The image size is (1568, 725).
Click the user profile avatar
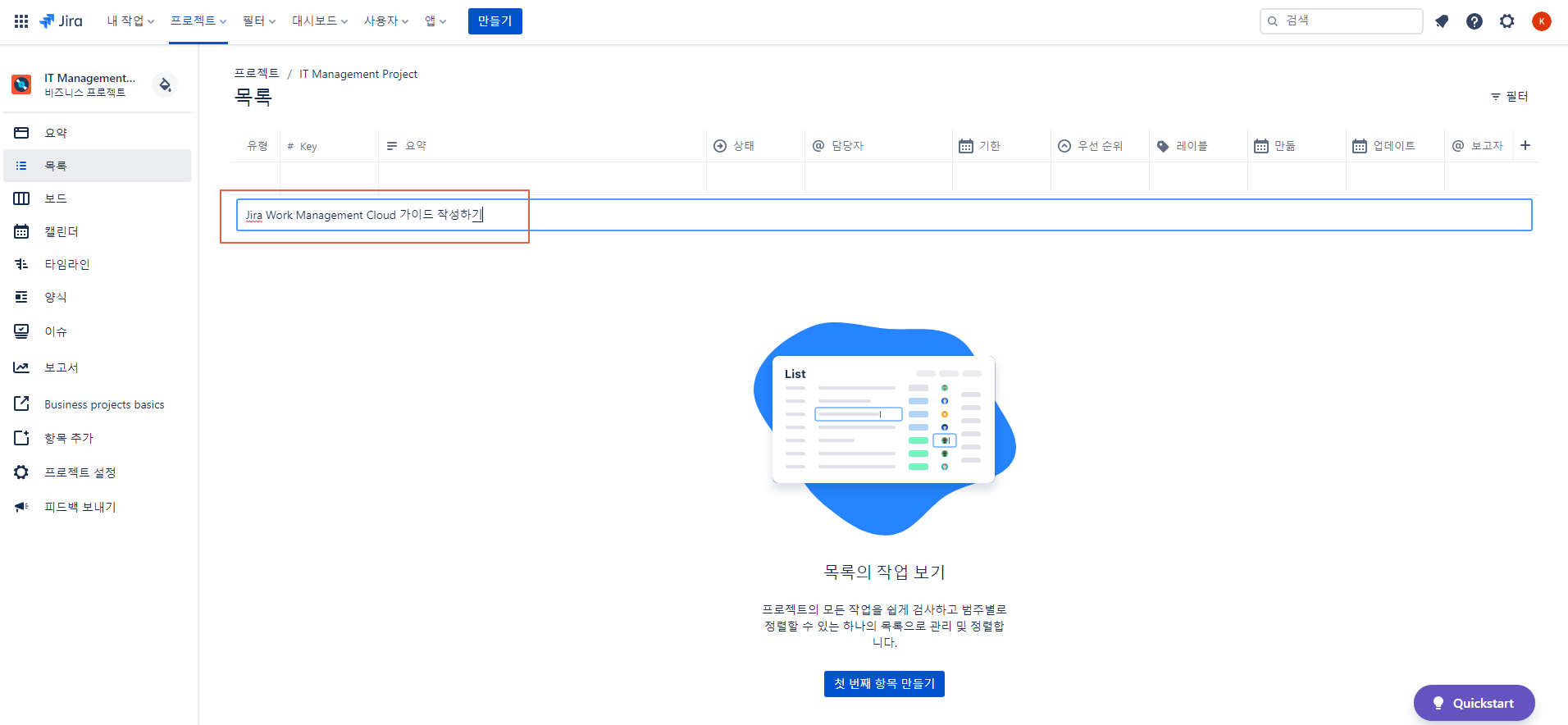[1541, 21]
